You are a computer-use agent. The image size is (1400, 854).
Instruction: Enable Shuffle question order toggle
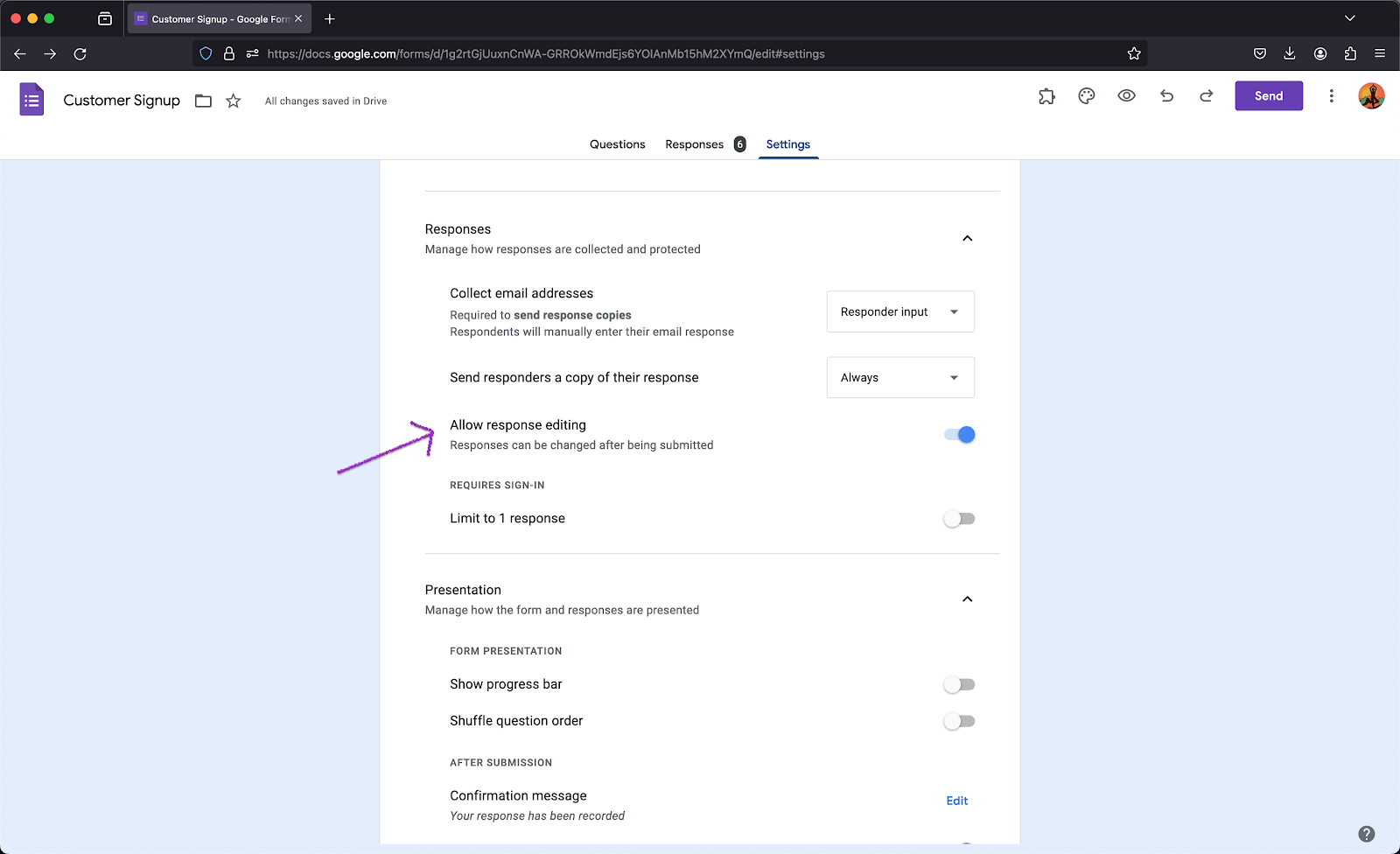click(x=960, y=721)
